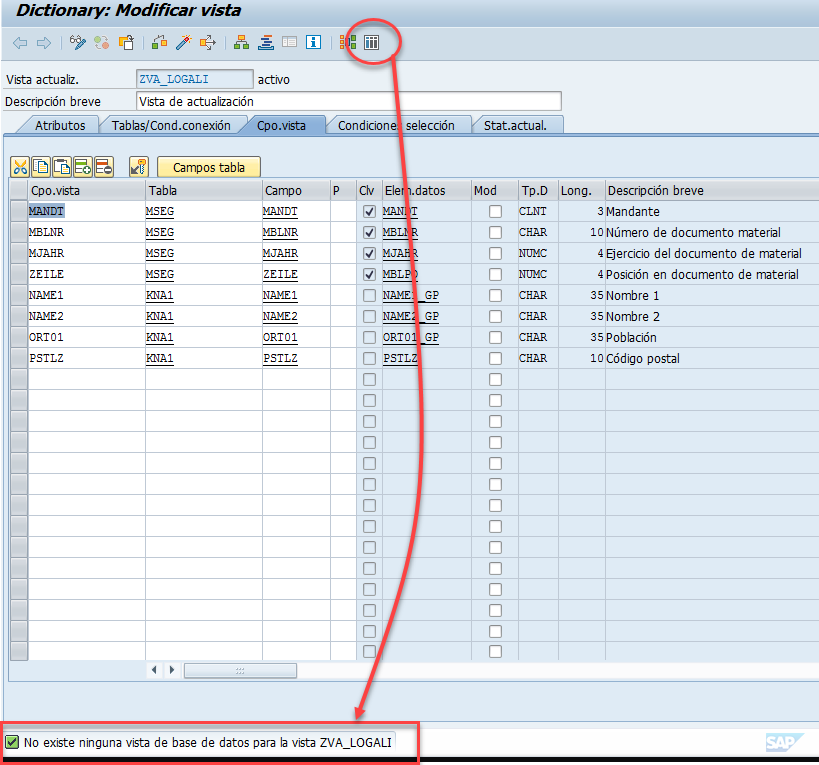Open data element NAME2_GP link
This screenshot has height=765, width=819.
[411, 316]
